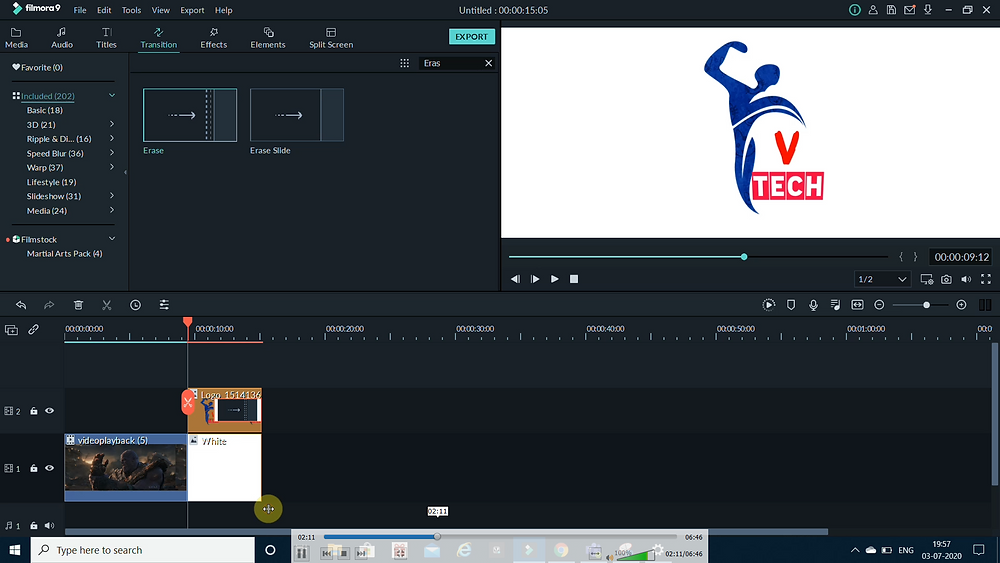Image resolution: width=1000 pixels, height=563 pixels.
Task: Take a snapshot with camera icon
Action: [946, 279]
